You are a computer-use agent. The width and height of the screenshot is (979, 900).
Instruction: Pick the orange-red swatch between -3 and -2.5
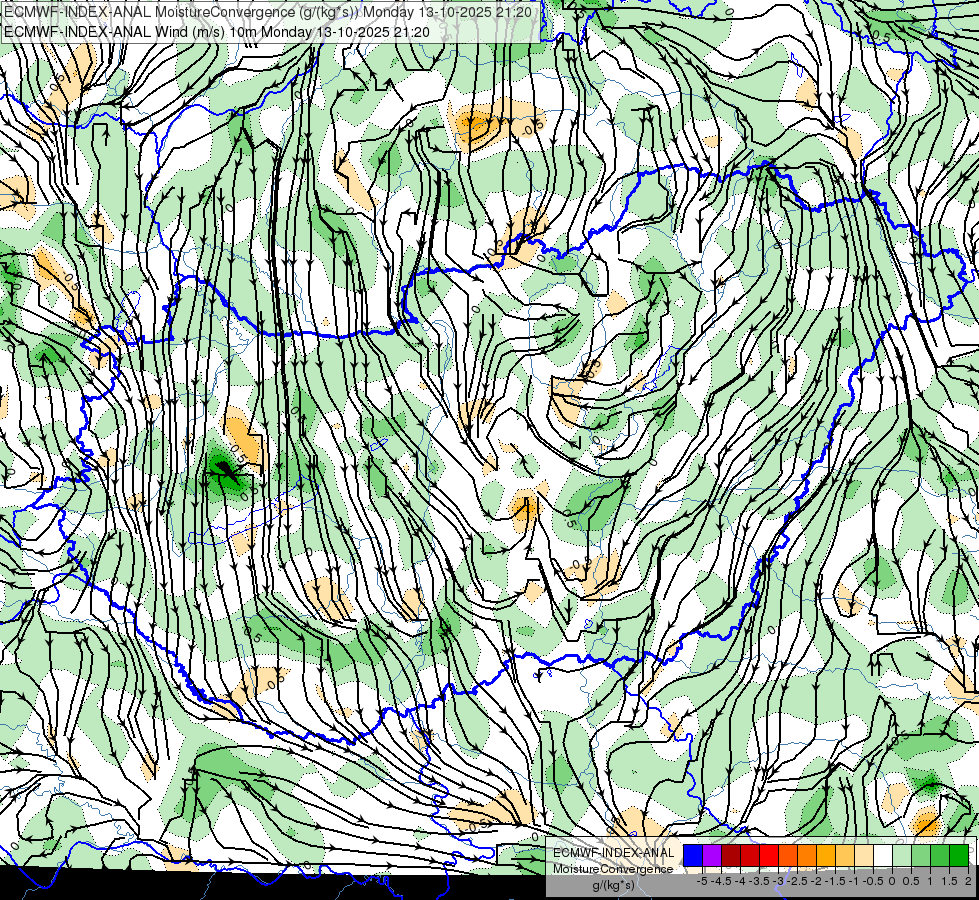point(788,856)
